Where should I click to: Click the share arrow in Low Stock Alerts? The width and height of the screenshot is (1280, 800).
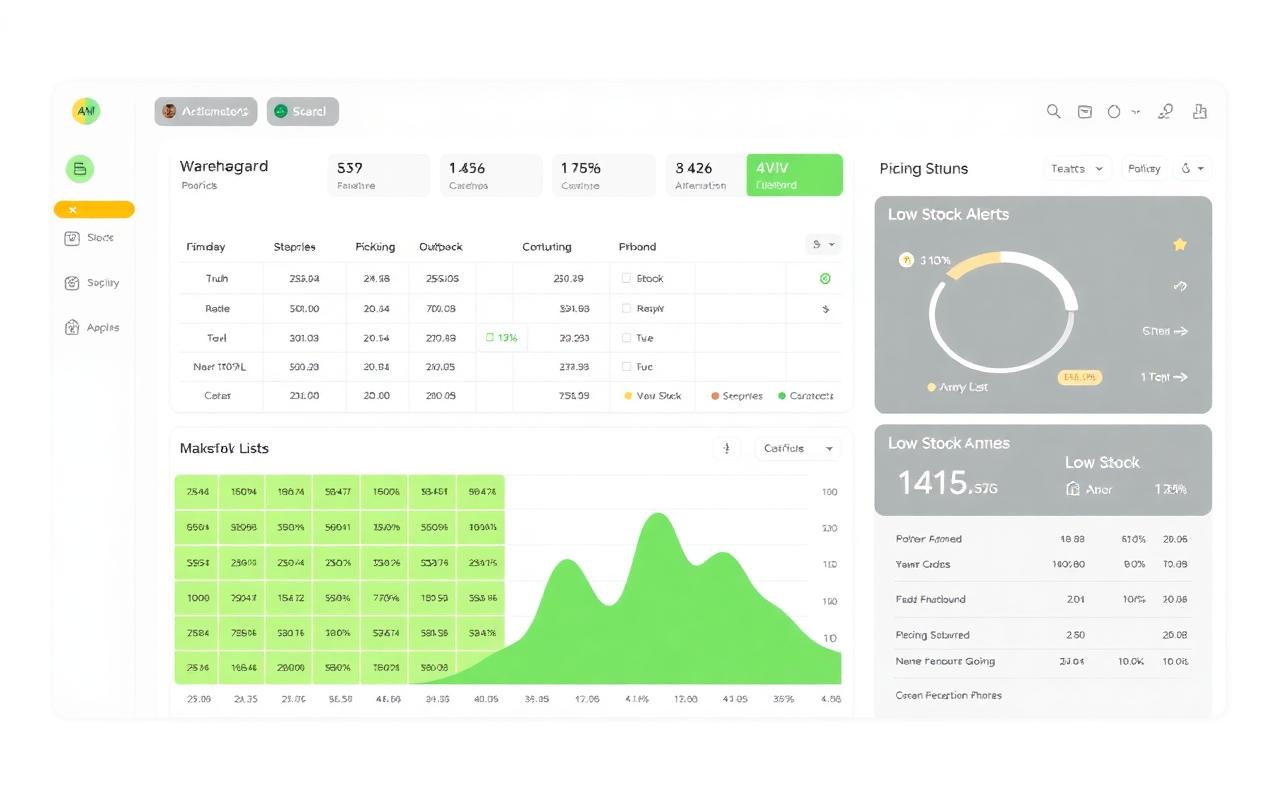pos(1180,286)
